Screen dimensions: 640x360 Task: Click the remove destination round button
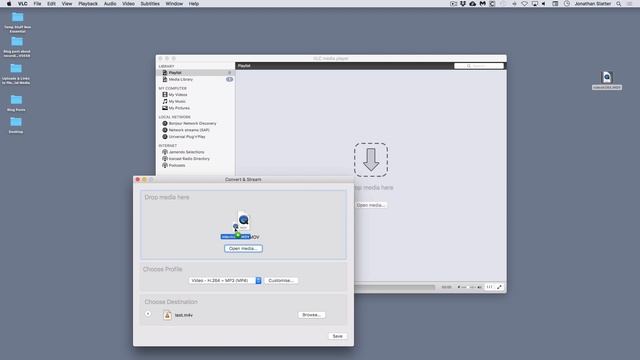[148, 314]
